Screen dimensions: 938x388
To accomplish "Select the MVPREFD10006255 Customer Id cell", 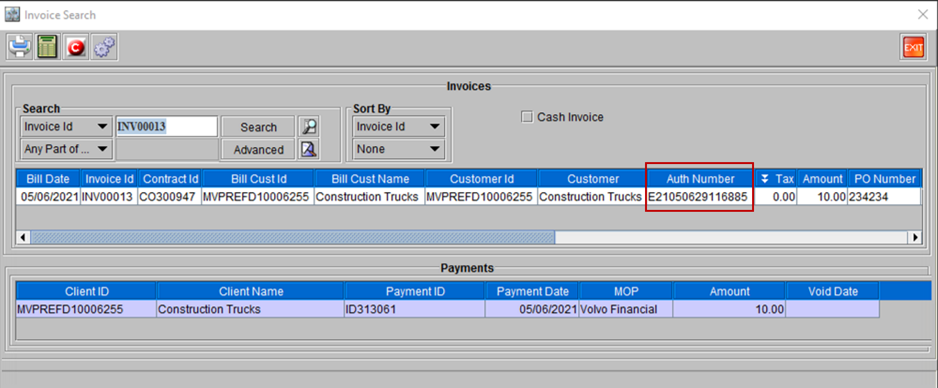I will pos(481,197).
